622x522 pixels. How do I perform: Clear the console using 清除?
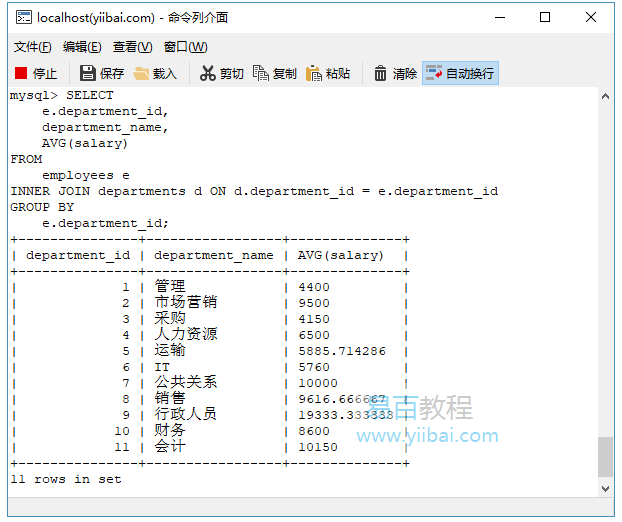click(394, 73)
